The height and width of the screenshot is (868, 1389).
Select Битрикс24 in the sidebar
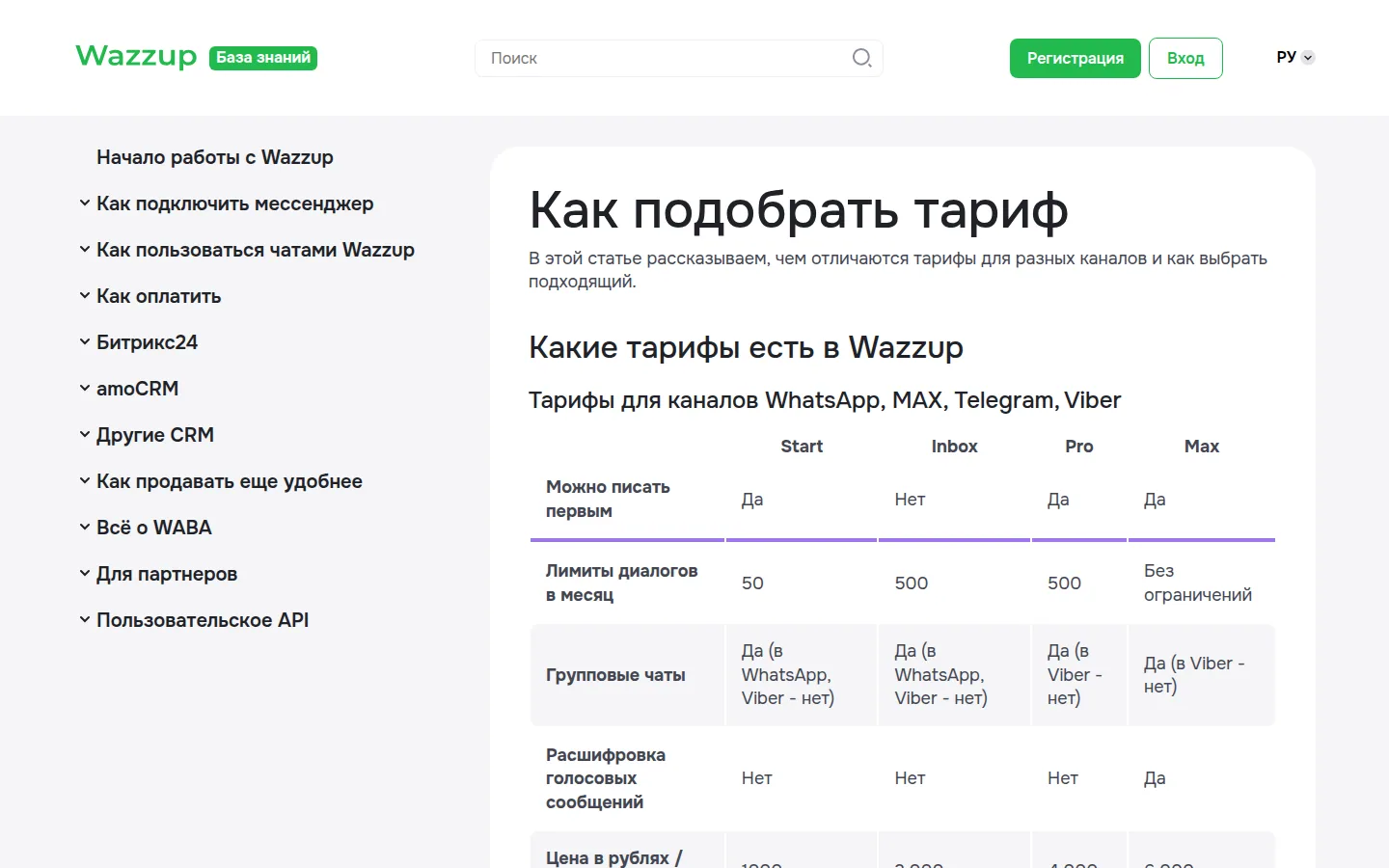pyautogui.click(x=147, y=342)
